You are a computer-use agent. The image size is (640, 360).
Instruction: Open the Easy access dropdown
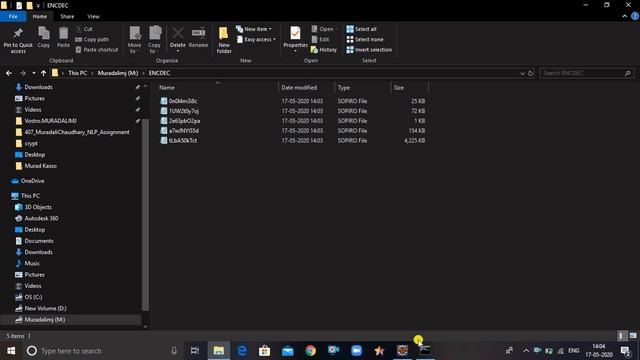tap(256, 39)
